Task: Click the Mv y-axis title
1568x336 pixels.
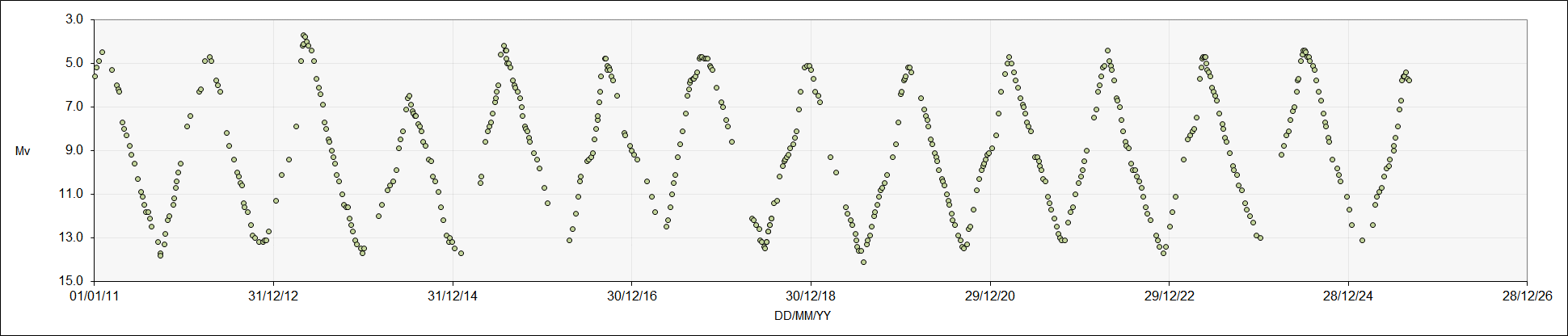Action: click(x=23, y=151)
